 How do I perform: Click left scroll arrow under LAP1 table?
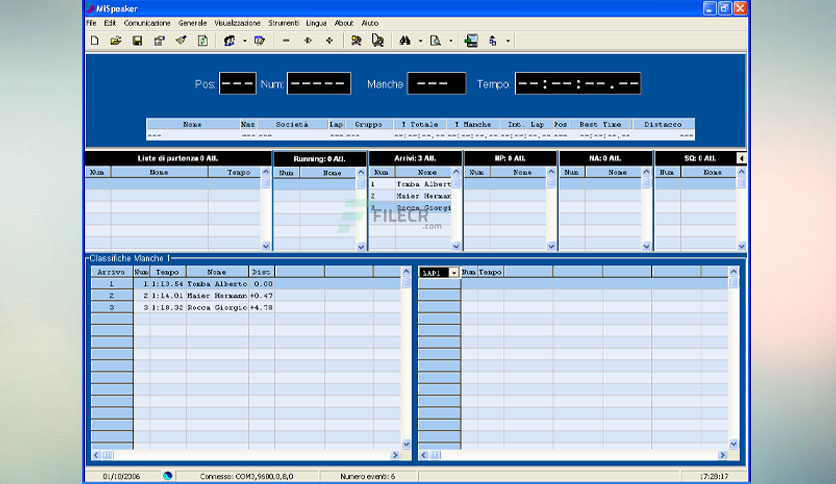coord(424,455)
